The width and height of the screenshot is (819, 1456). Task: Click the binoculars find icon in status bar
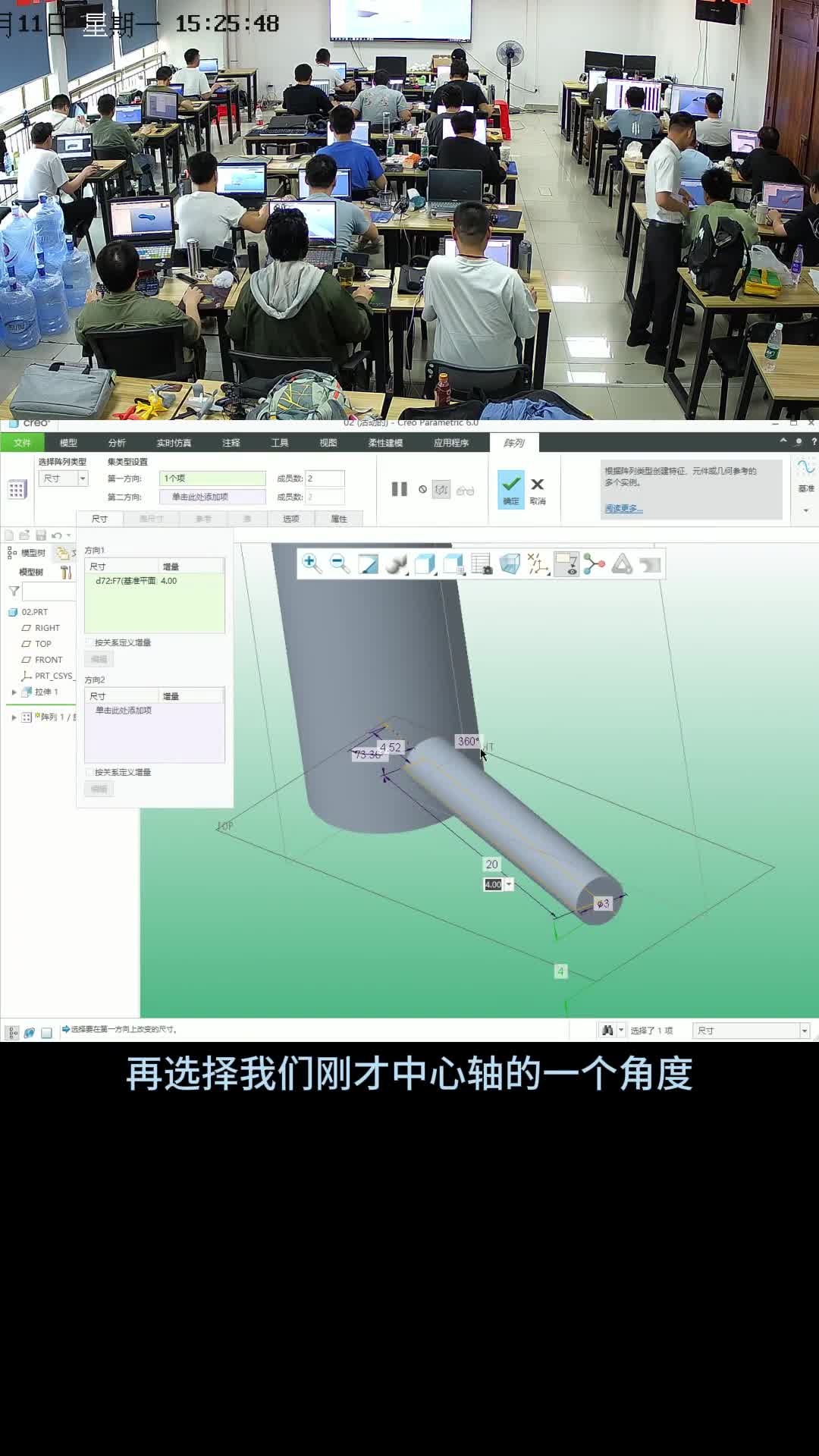[607, 1030]
